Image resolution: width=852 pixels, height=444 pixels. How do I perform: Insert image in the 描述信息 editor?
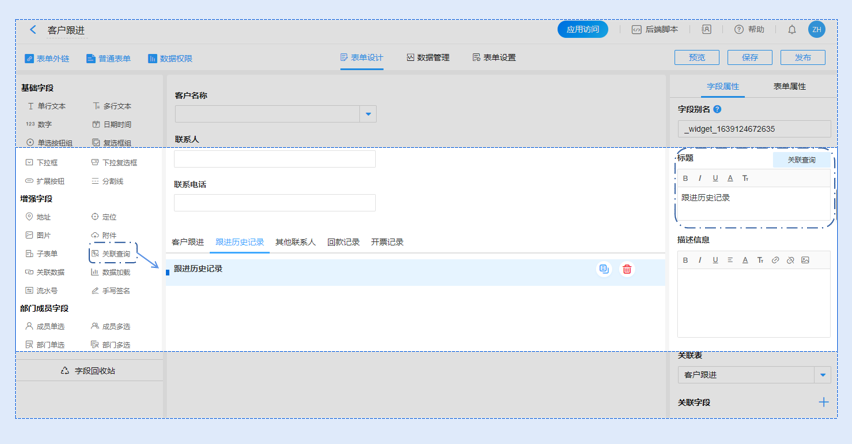tap(805, 260)
